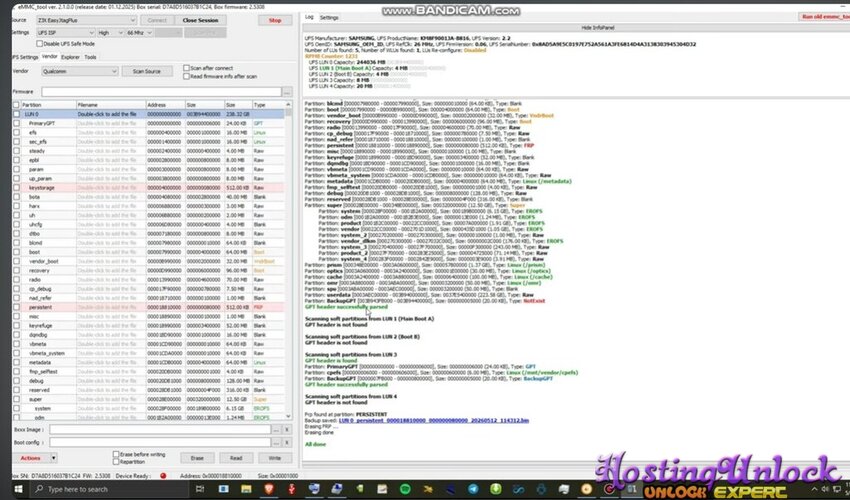The width and height of the screenshot is (850, 500).
Task: Clear the Boot Image field with X
Action: pyautogui.click(x=287, y=430)
